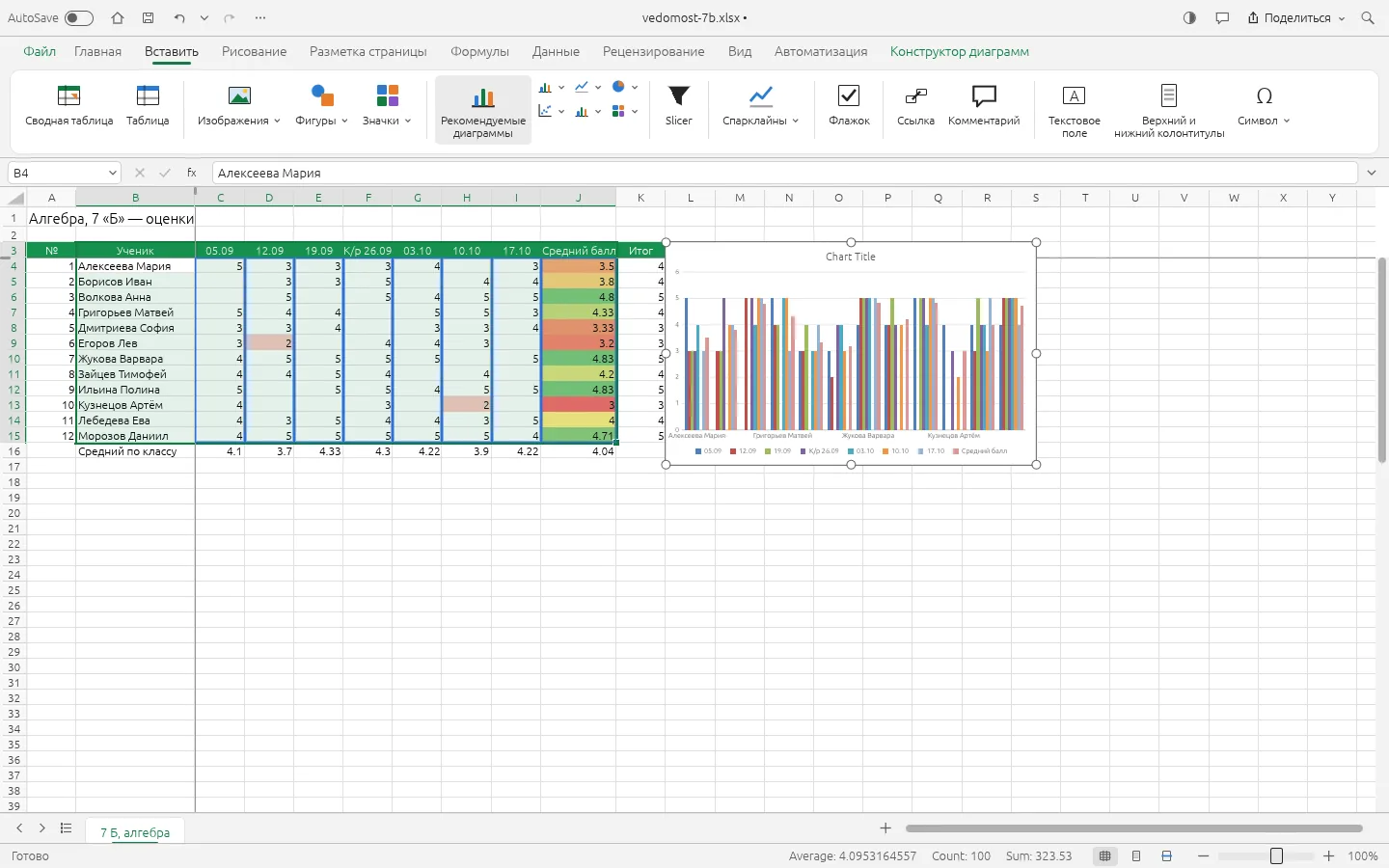Switch to Page Layout view

click(1136, 856)
